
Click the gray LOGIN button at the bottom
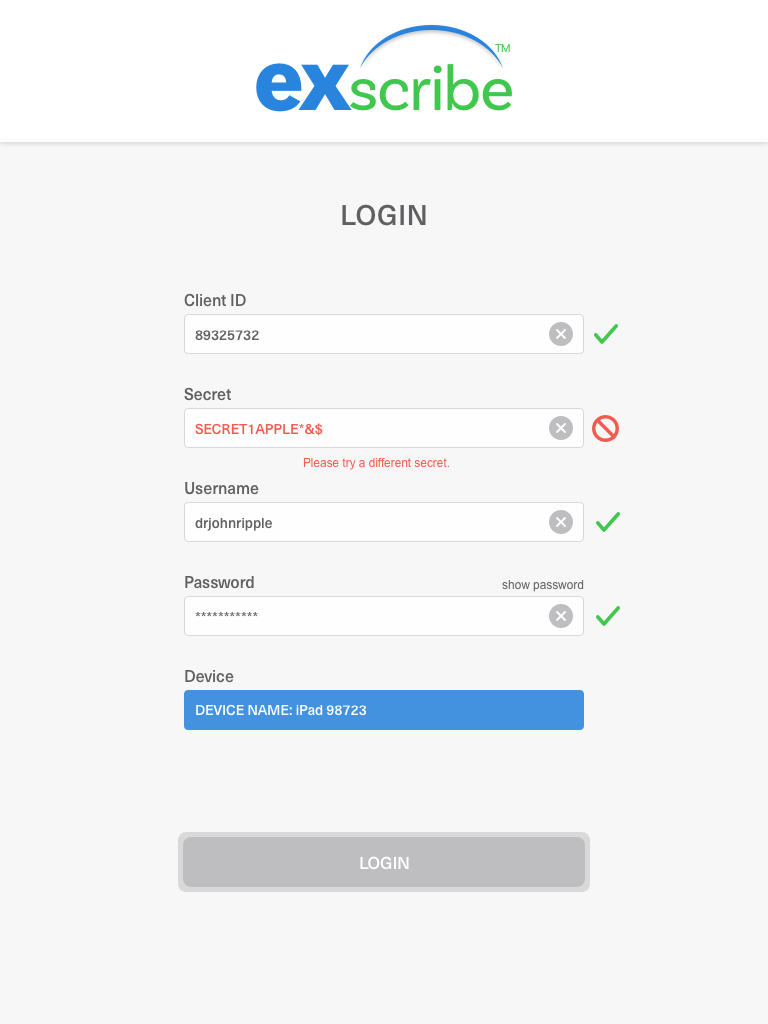click(x=384, y=862)
